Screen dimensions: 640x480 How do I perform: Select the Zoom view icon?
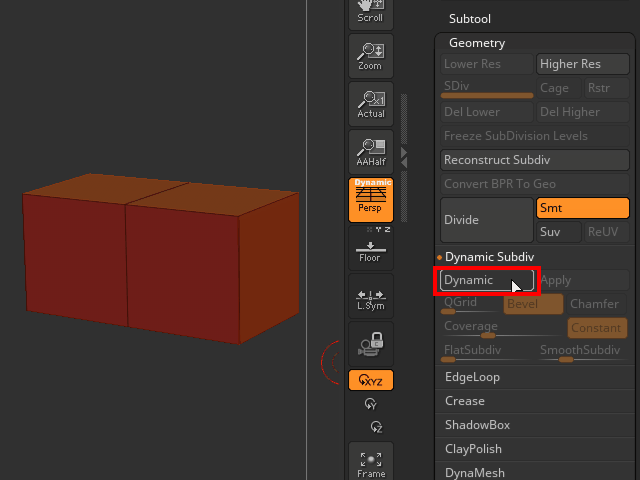[x=370, y=55]
